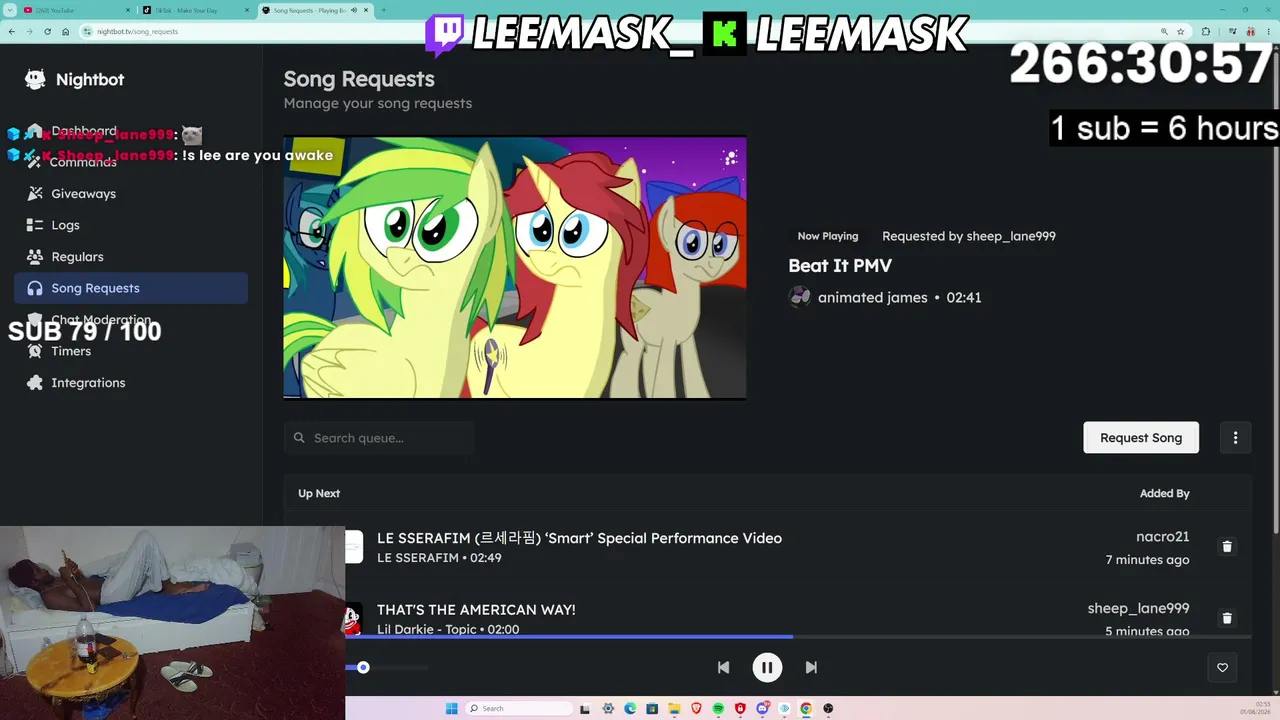The height and width of the screenshot is (720, 1280).
Task: Click the 'Beat It PMV' song title
Action: (x=840, y=265)
